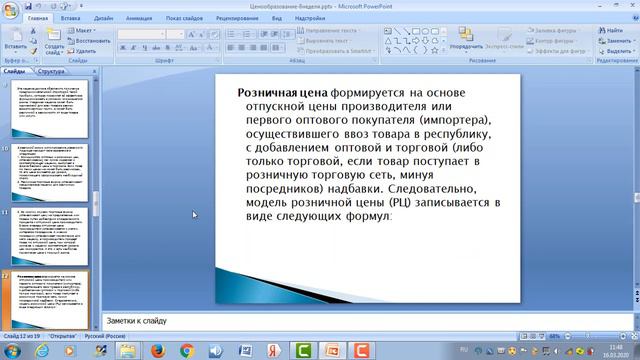Image resolution: width=640 pixels, height=360 pixels.
Task: Open line spacing options
Action: 288,34
